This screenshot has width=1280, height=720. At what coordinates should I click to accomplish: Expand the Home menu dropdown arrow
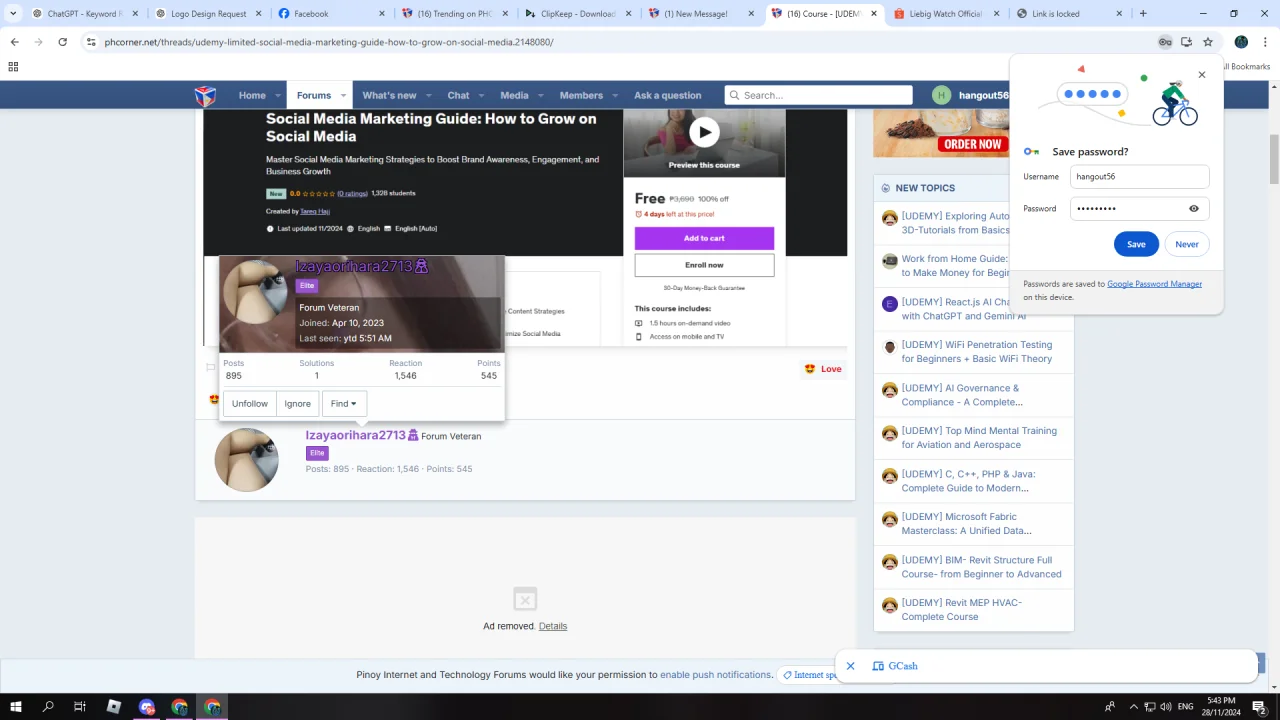click(x=278, y=96)
